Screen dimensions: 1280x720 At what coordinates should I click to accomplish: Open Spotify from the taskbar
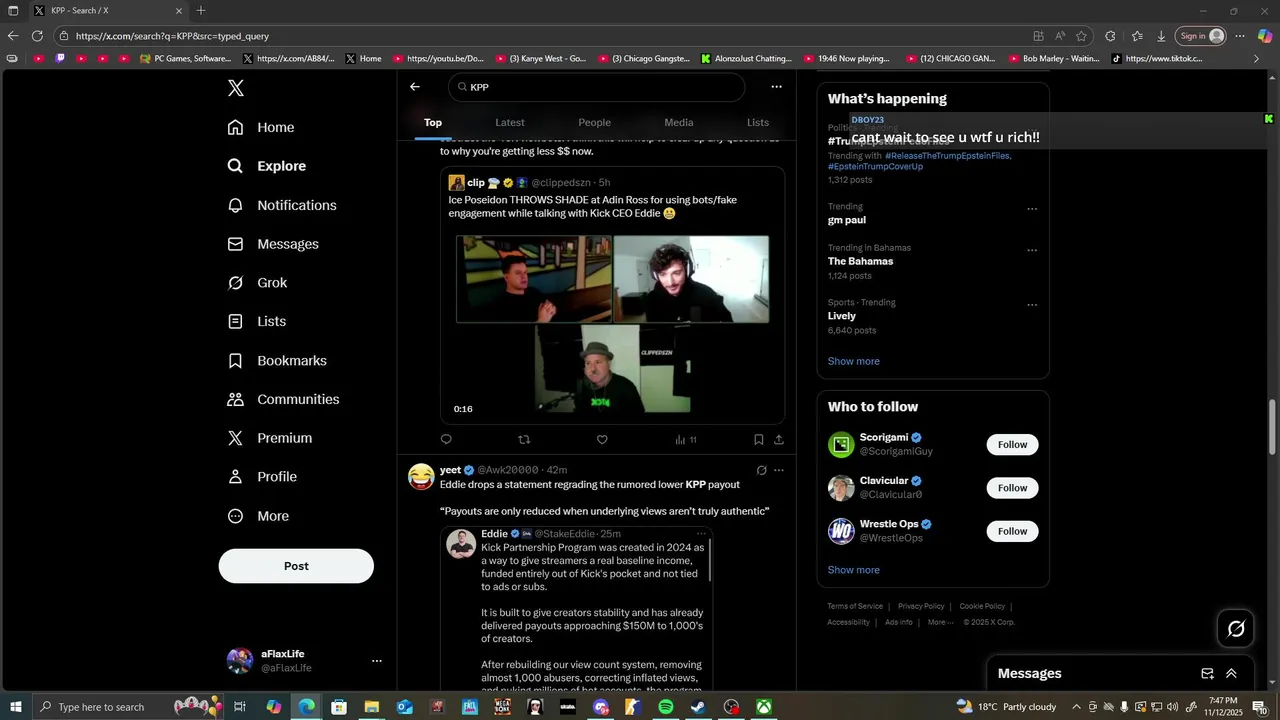coord(666,707)
